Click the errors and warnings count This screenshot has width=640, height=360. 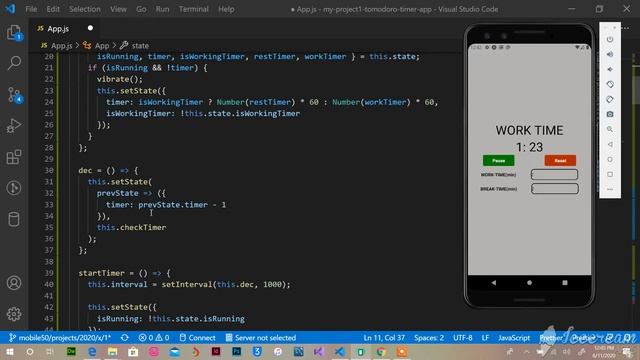(154, 338)
